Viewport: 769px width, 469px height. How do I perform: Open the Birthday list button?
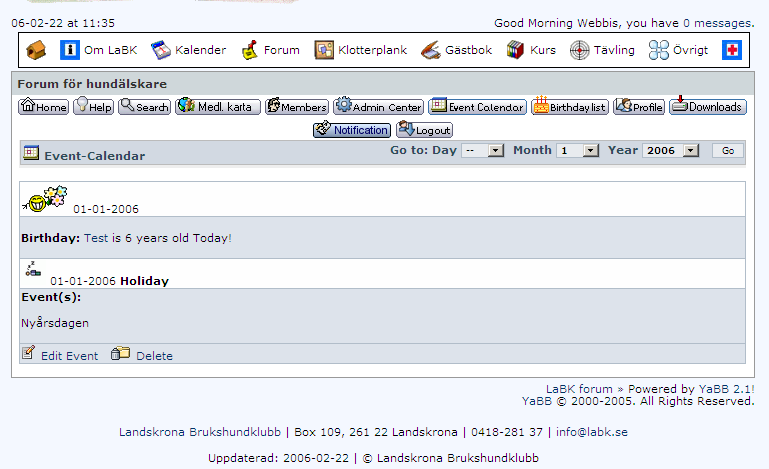coord(570,106)
